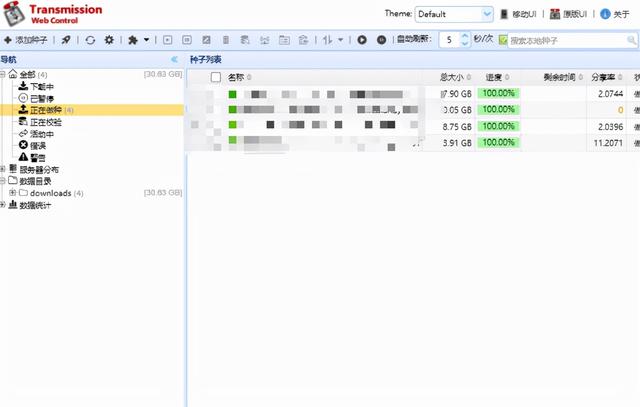Screen dimensions: 640x407
Task: Click the pause selected torrent icon
Action: (187, 40)
